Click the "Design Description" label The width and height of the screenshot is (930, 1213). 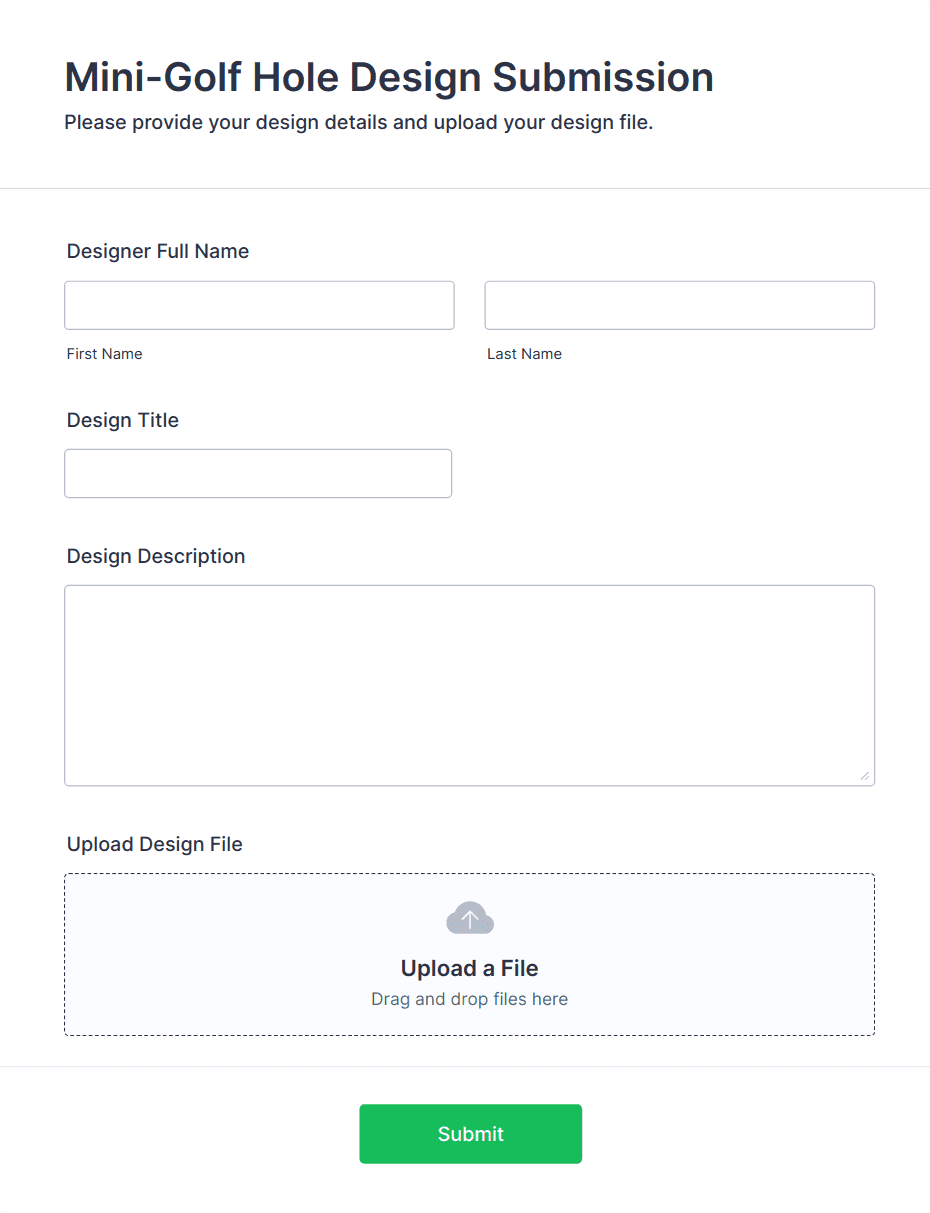156,556
